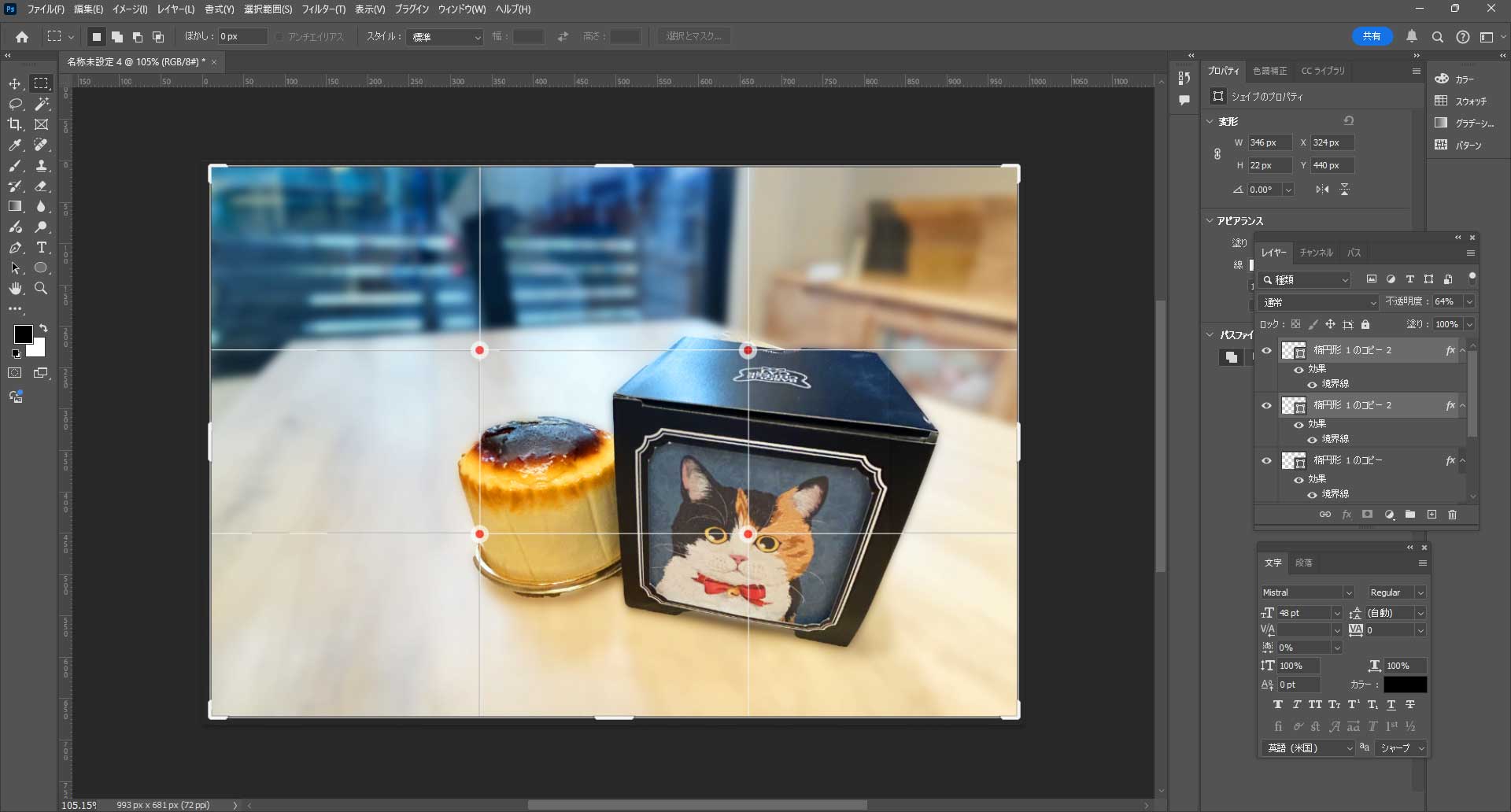This screenshot has width=1511, height=812.
Task: Select the Hand tool
Action: click(15, 289)
